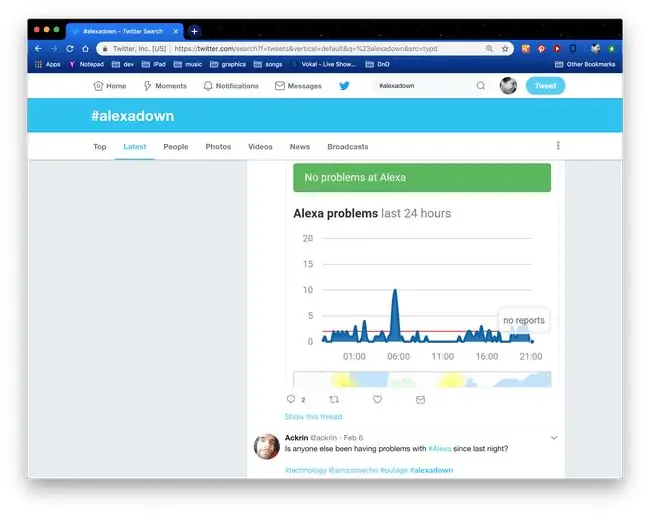Image resolution: width=650 pixels, height=515 pixels.
Task: Open the Feb 6 tweet timestamp
Action: pyautogui.click(x=353, y=437)
